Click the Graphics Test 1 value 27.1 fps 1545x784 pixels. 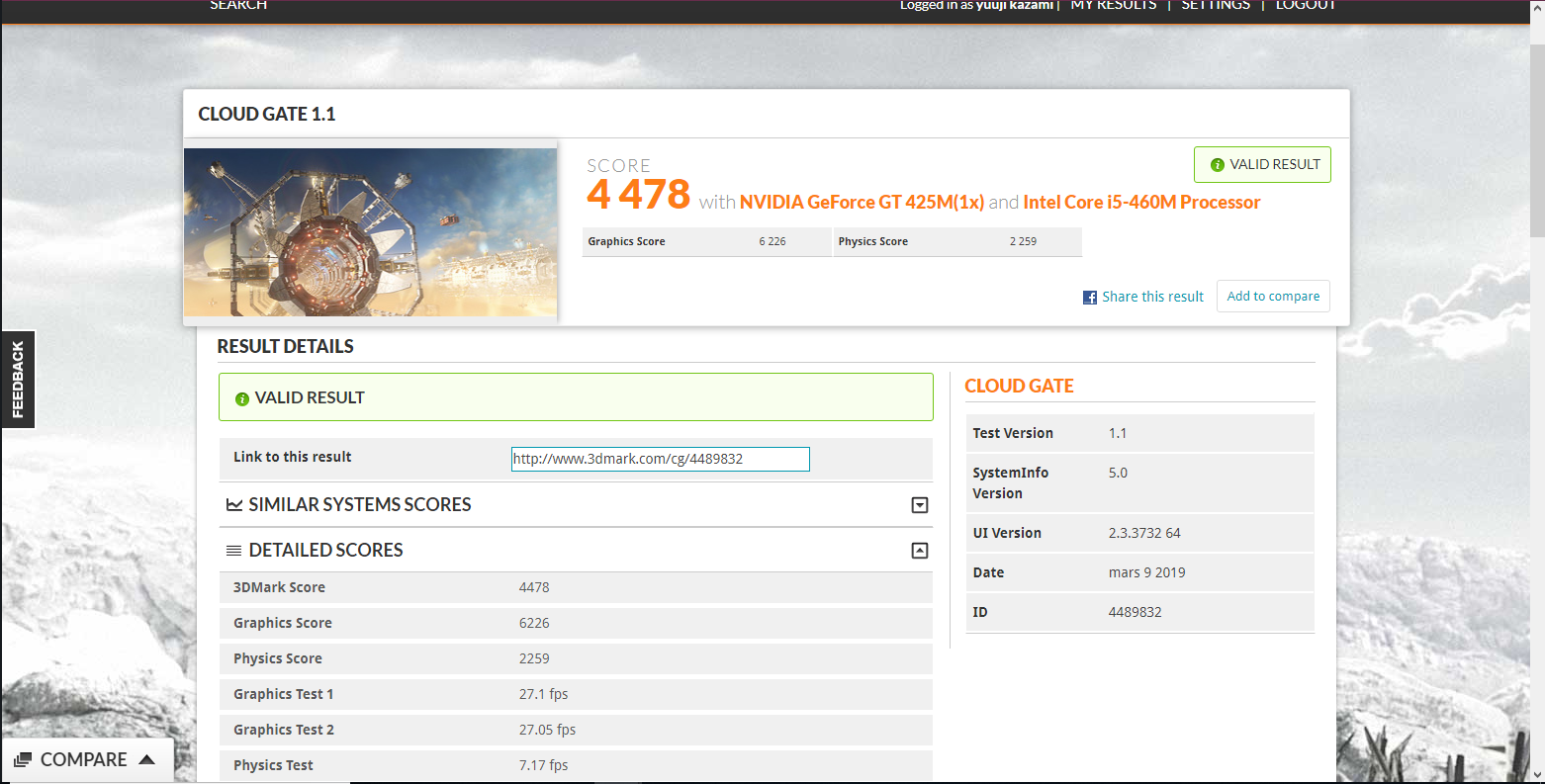tap(543, 694)
